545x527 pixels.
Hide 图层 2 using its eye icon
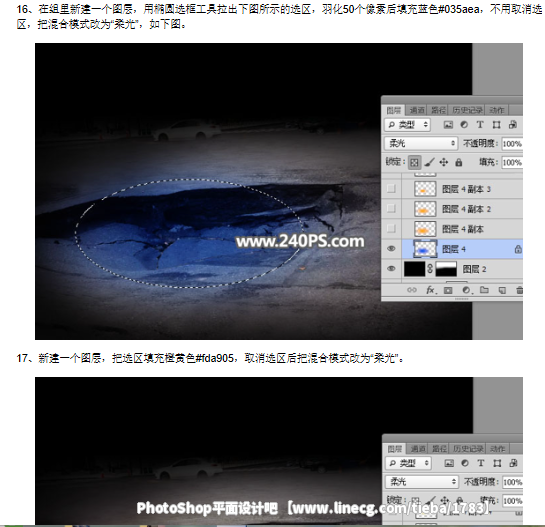(x=391, y=268)
